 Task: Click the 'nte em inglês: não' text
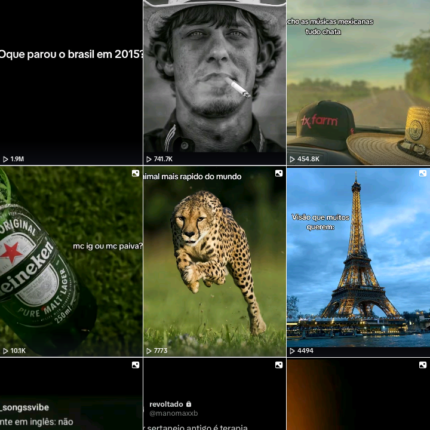coord(37,422)
